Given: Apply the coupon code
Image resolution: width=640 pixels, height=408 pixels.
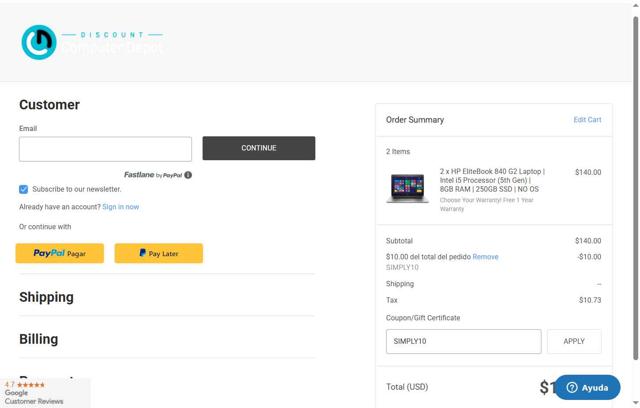Looking at the screenshot, I should [x=574, y=341].
